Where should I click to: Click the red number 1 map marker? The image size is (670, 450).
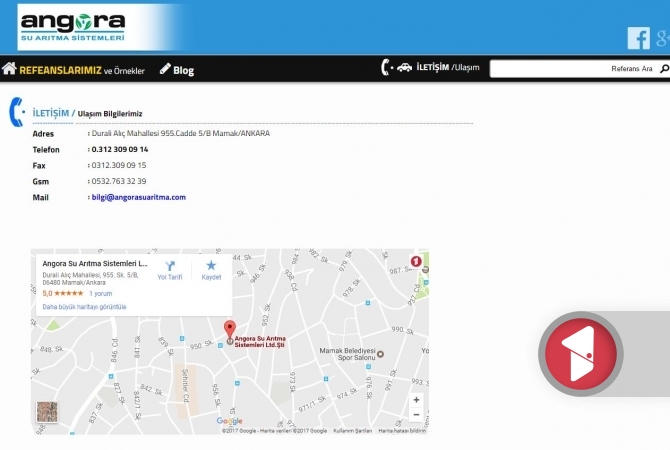(x=416, y=261)
